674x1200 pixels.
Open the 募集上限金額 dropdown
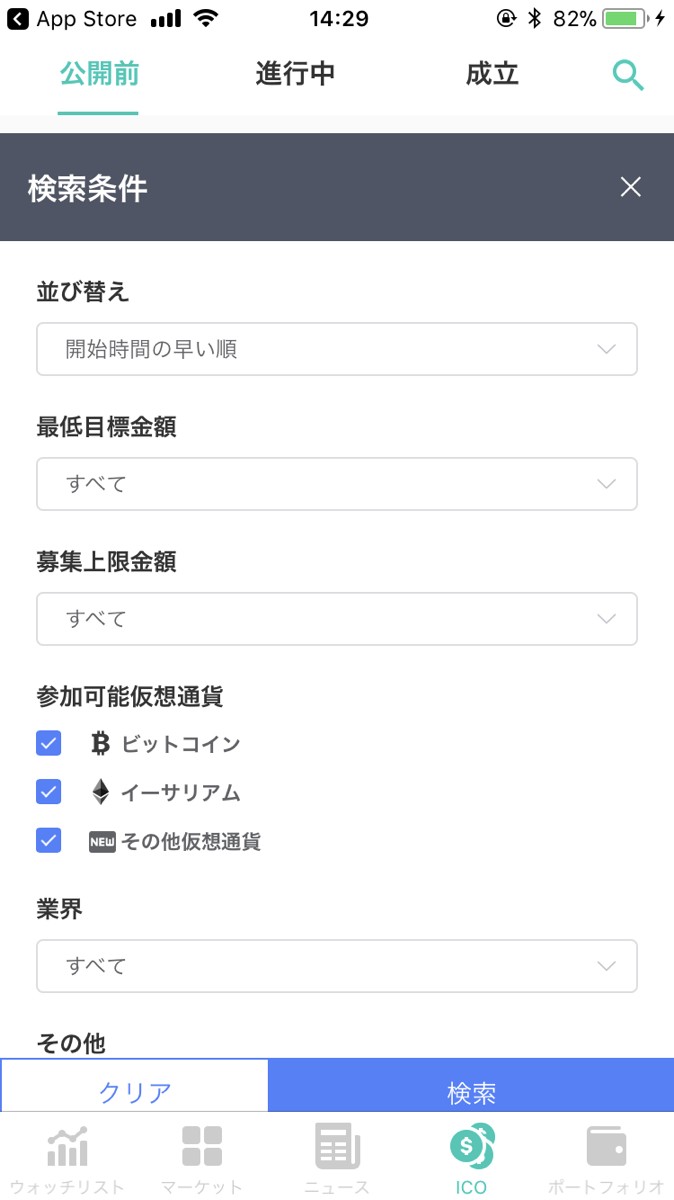tap(337, 619)
